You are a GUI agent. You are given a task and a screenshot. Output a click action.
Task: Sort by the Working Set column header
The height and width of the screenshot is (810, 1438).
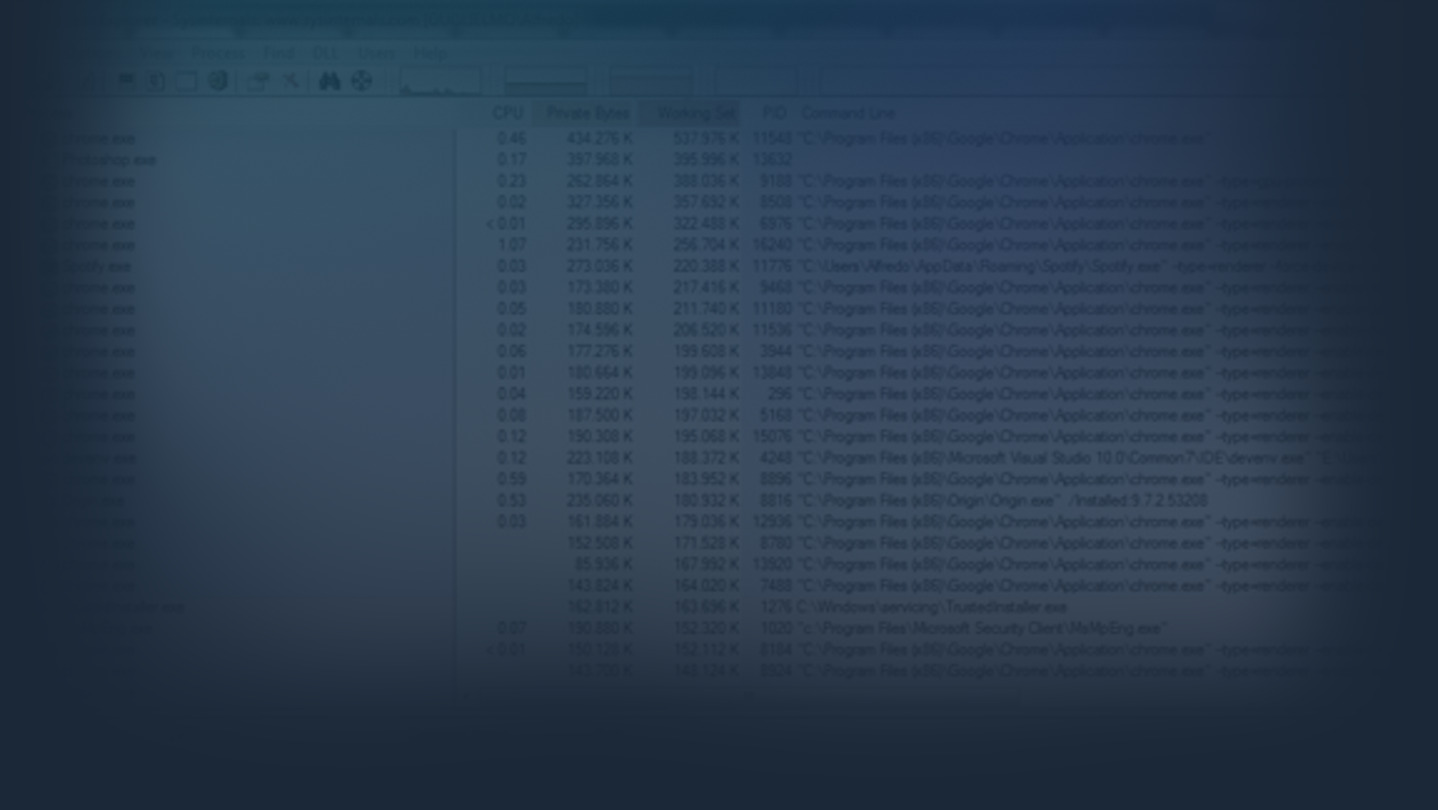point(694,113)
